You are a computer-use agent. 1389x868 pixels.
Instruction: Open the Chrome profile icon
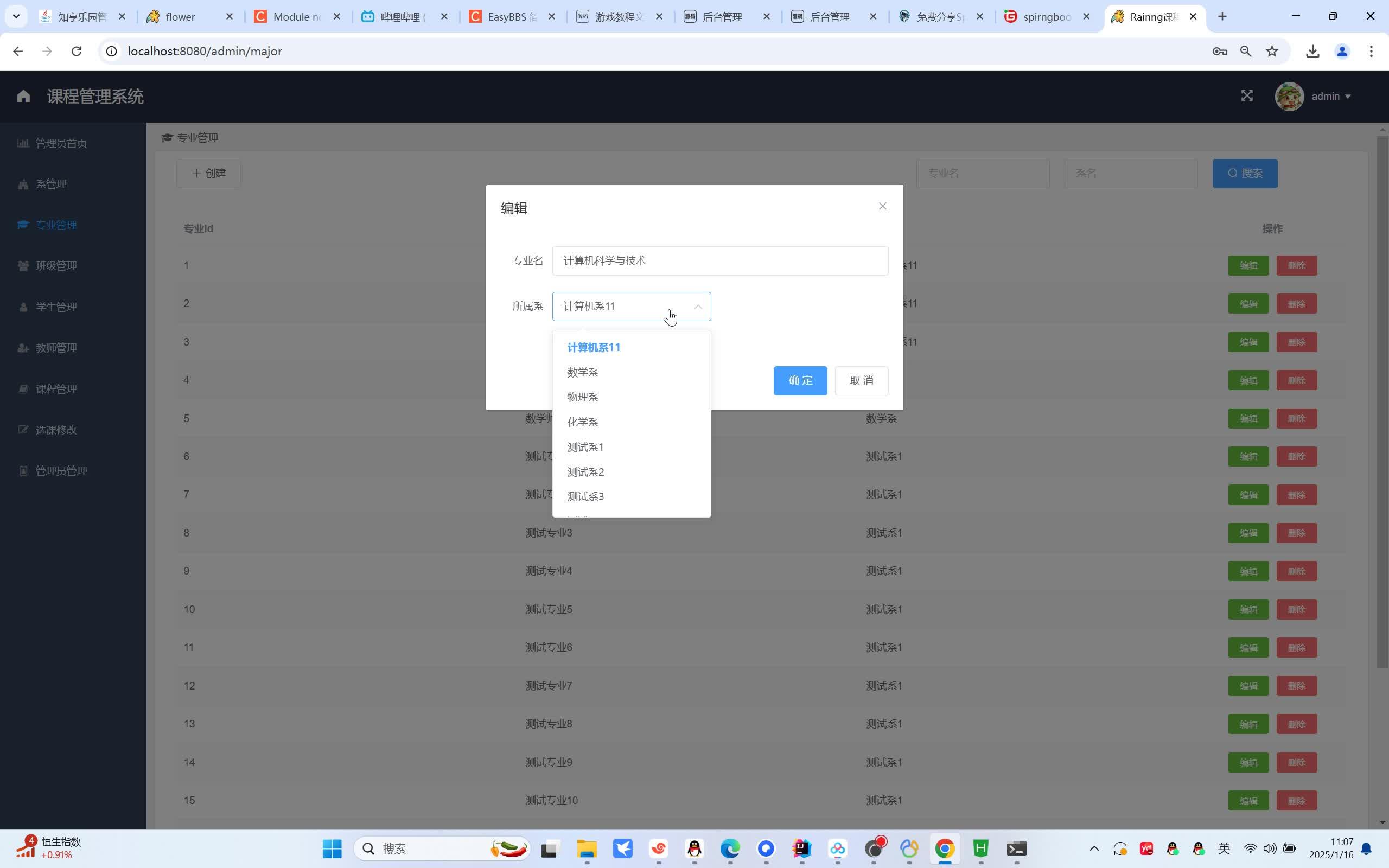1341,51
